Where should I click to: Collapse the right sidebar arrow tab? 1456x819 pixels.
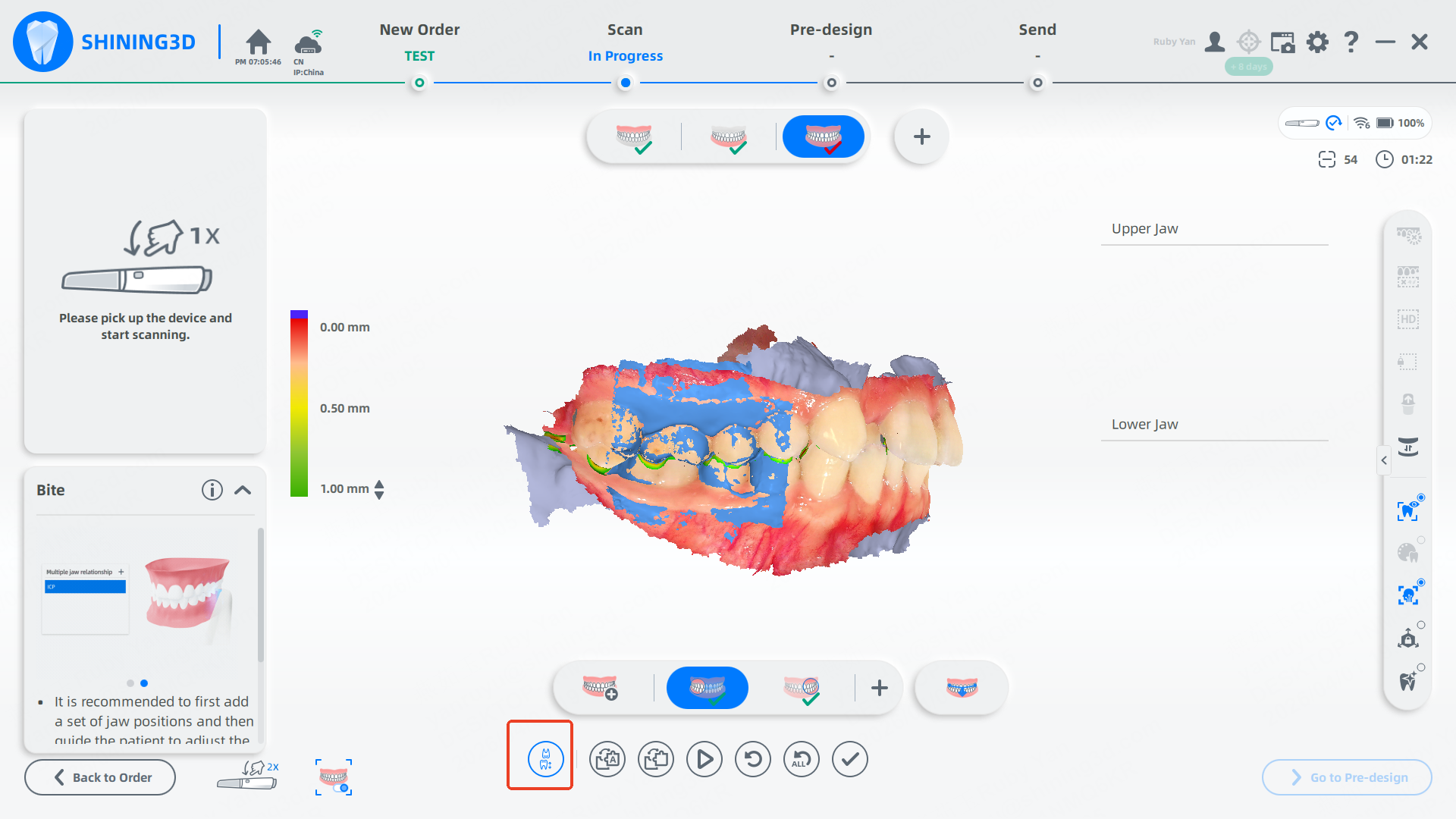click(1384, 460)
